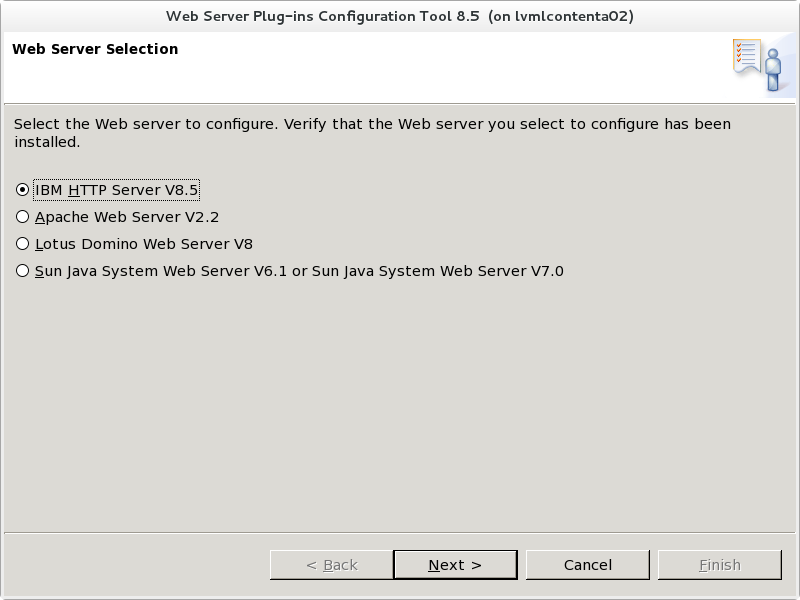The image size is (800, 600).
Task: Go to previous page with < Back
Action: click(332, 565)
